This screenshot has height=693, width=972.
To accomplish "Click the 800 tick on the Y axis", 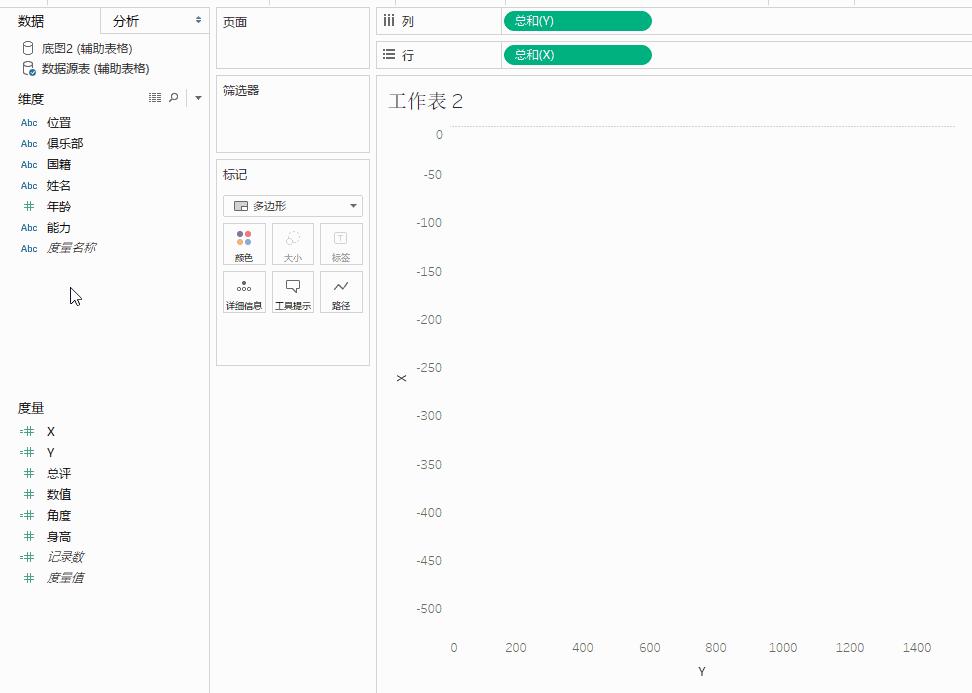I will (x=715, y=648).
